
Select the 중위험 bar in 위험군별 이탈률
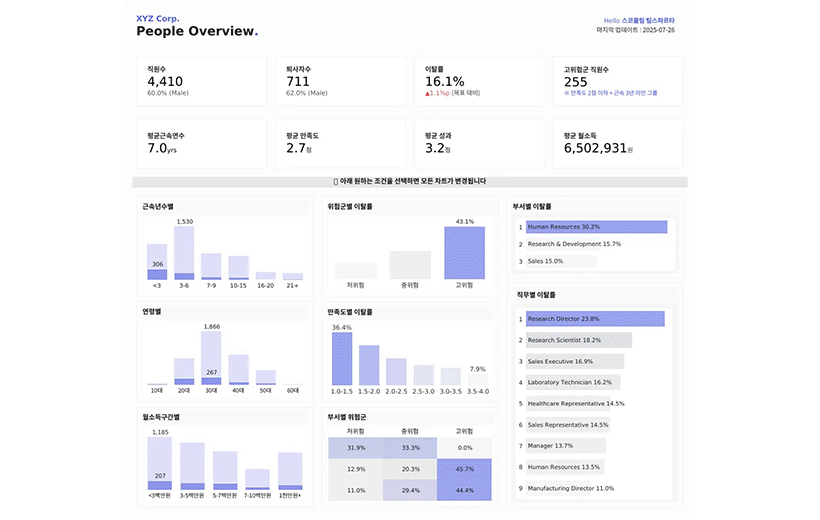[410, 265]
